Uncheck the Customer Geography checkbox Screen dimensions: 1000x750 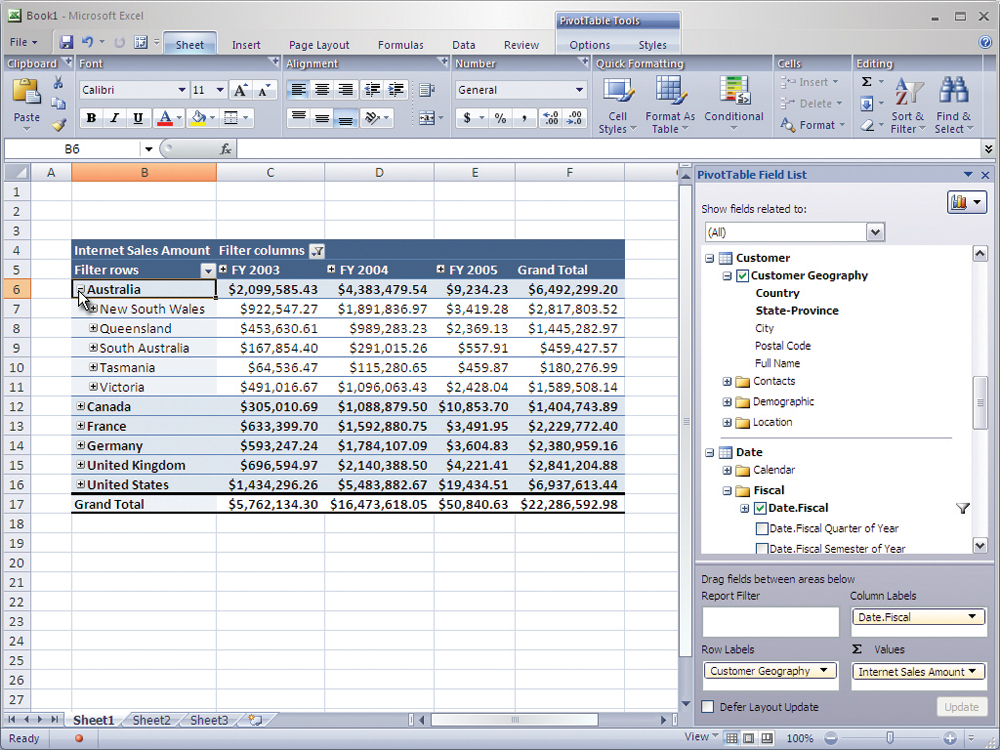(x=742, y=276)
